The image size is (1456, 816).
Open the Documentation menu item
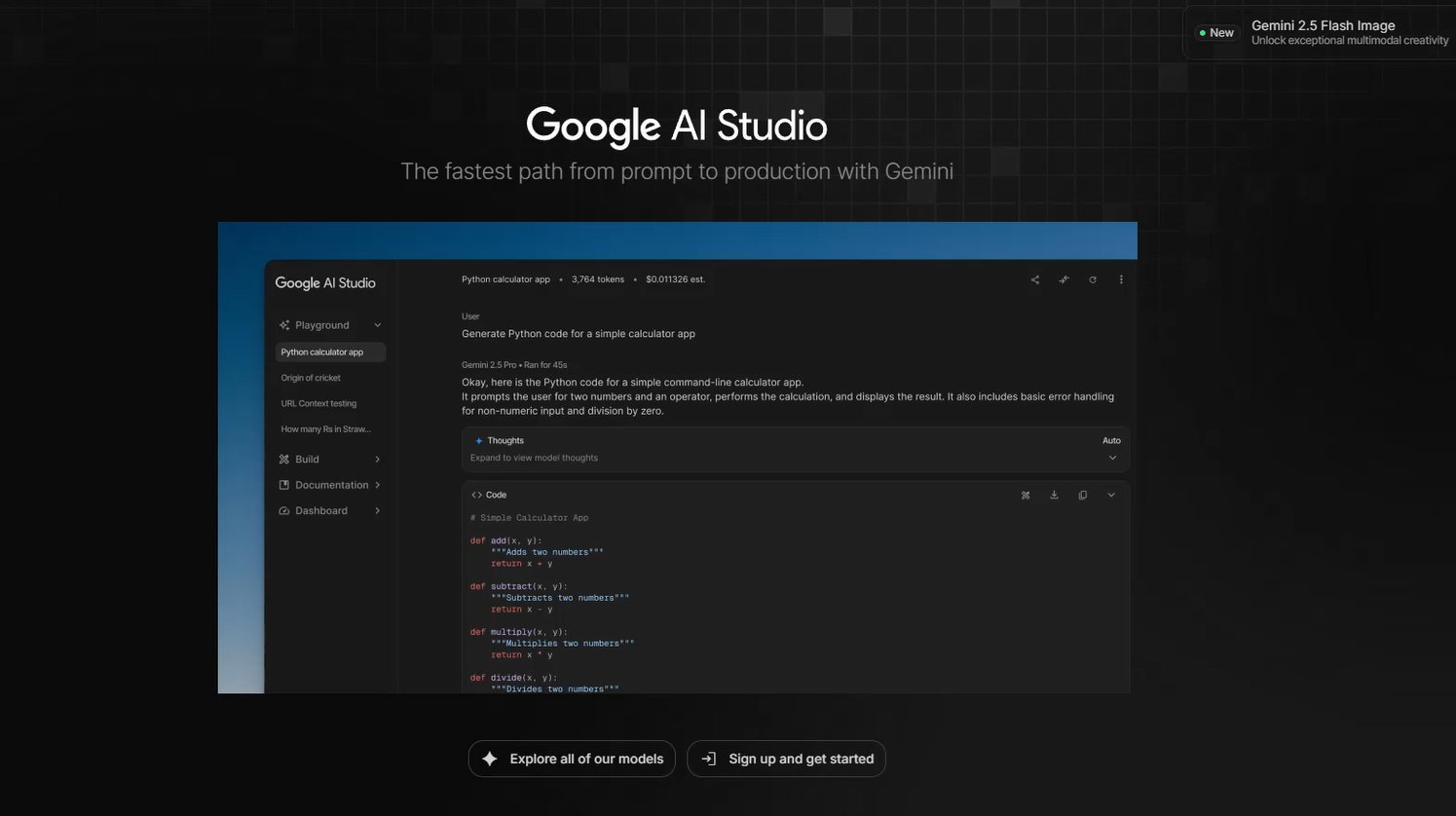pyautogui.click(x=330, y=485)
